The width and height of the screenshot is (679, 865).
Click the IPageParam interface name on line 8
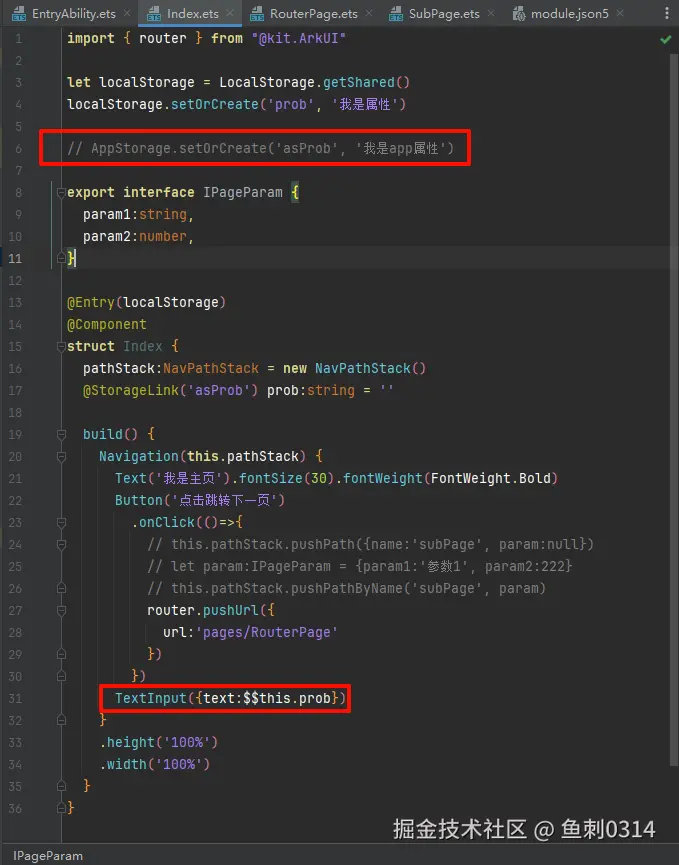click(x=243, y=193)
